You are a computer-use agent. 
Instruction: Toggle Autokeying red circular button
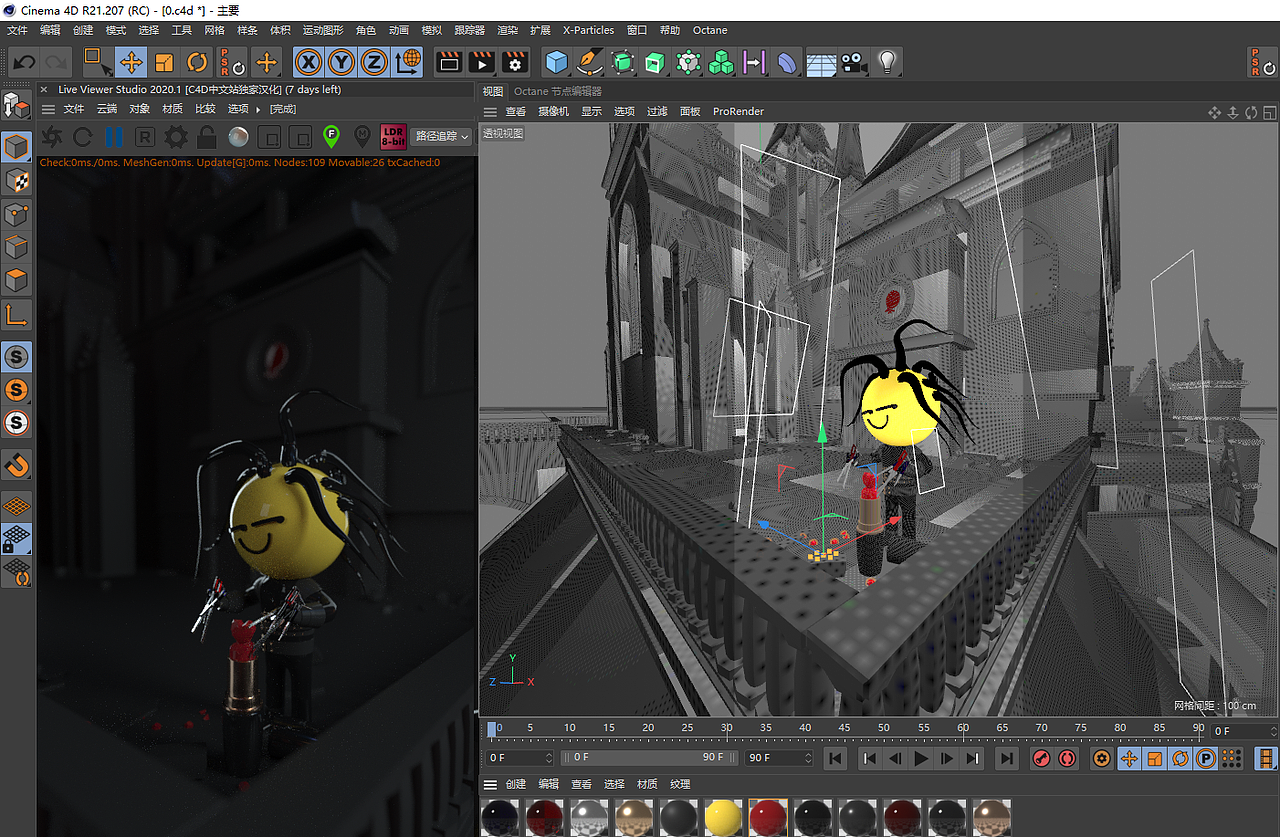click(x=1067, y=758)
